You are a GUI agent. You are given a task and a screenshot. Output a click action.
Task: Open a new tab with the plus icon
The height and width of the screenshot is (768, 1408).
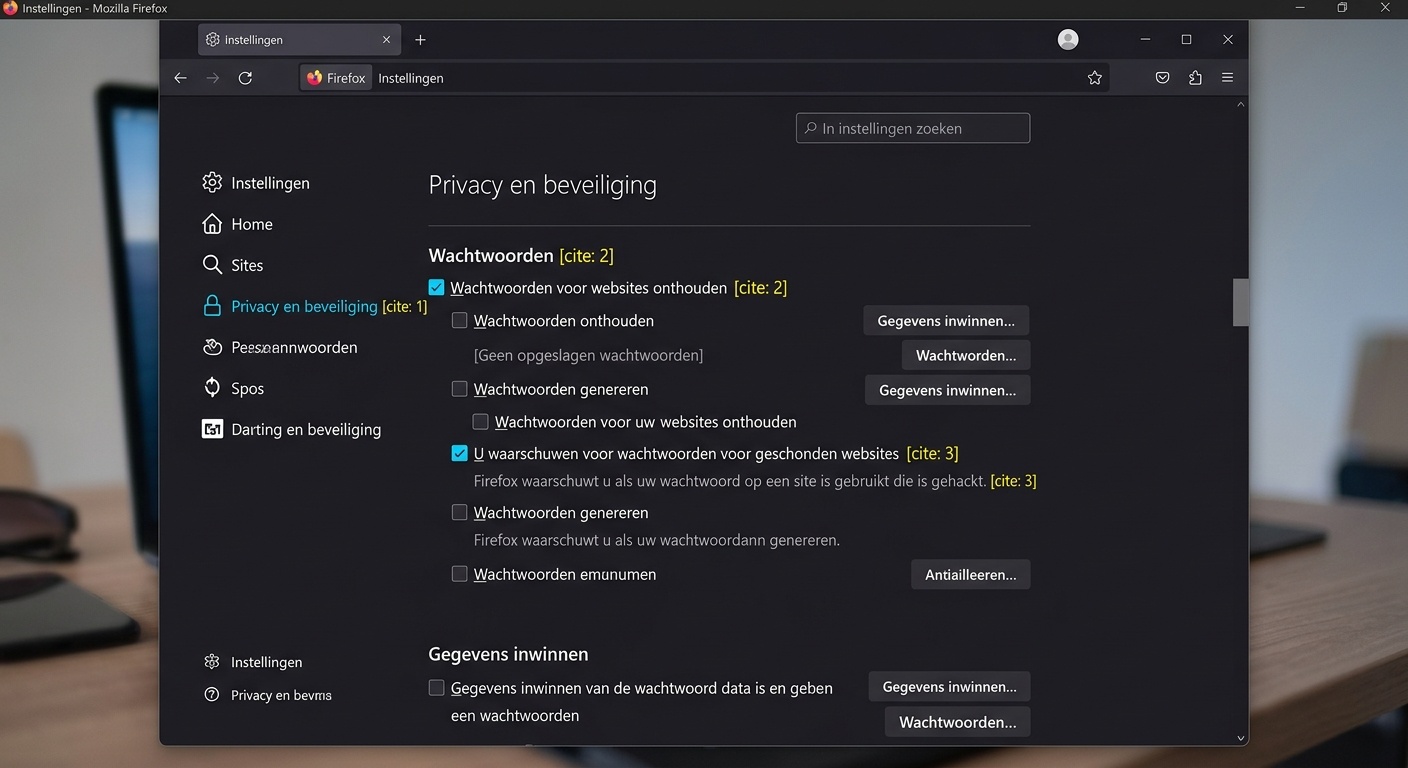click(420, 40)
